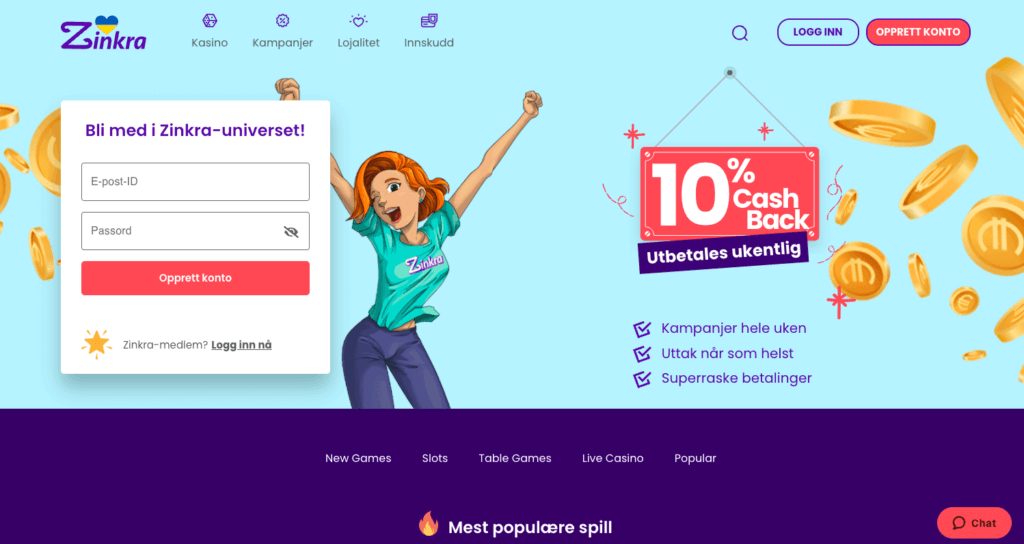Open the Kasino dice icon
This screenshot has height=544, width=1024.
click(x=210, y=21)
